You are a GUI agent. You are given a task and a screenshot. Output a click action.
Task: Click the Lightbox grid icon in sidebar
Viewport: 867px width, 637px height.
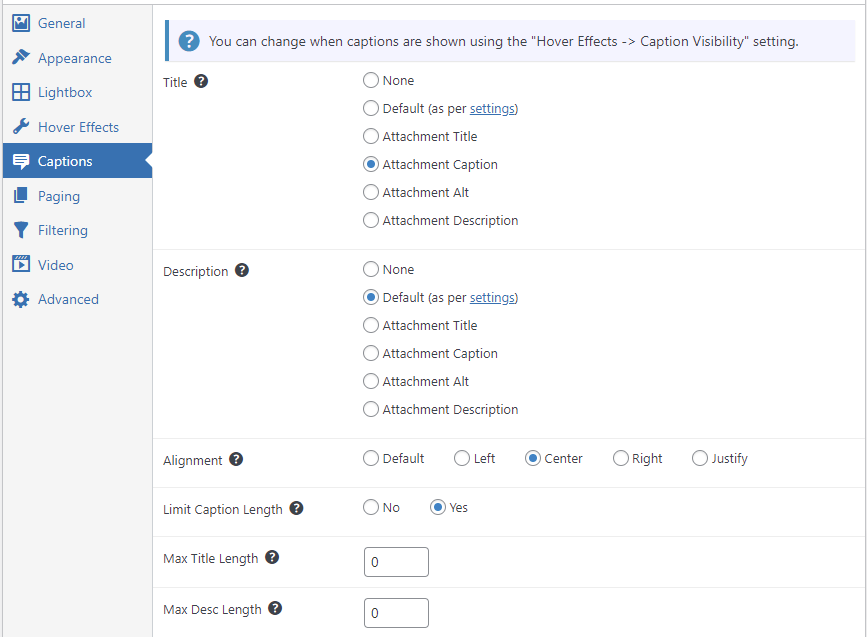coord(21,92)
